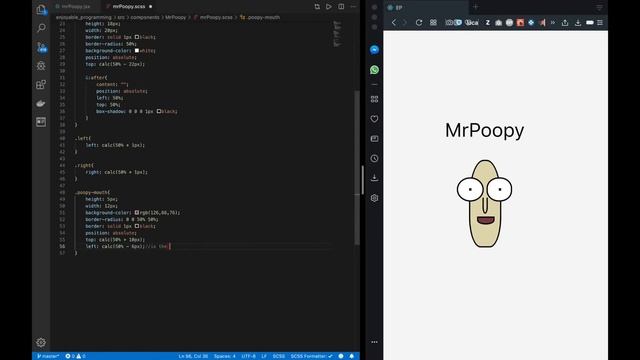Click the black swatch on the box-shadow line
This screenshot has width=640, height=360.
coord(159,111)
